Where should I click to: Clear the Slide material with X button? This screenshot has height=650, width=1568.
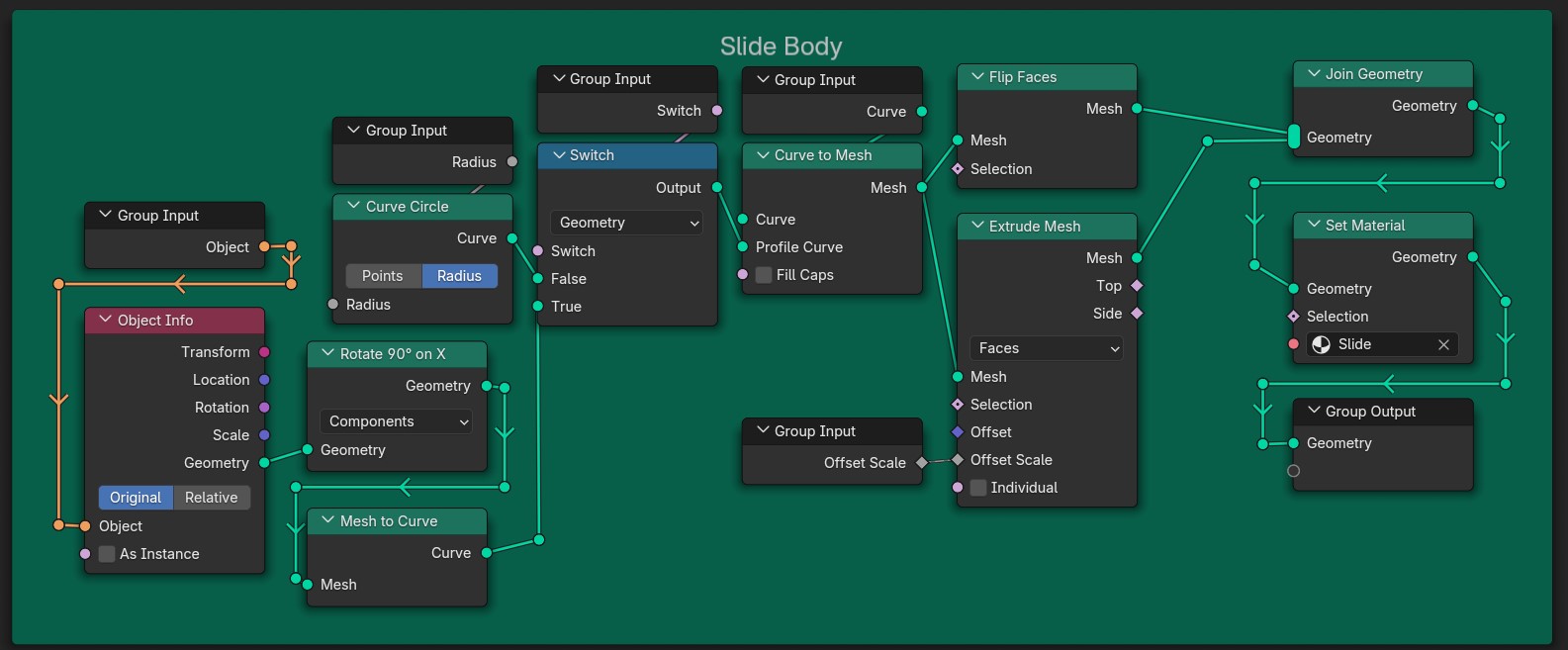(x=1443, y=344)
